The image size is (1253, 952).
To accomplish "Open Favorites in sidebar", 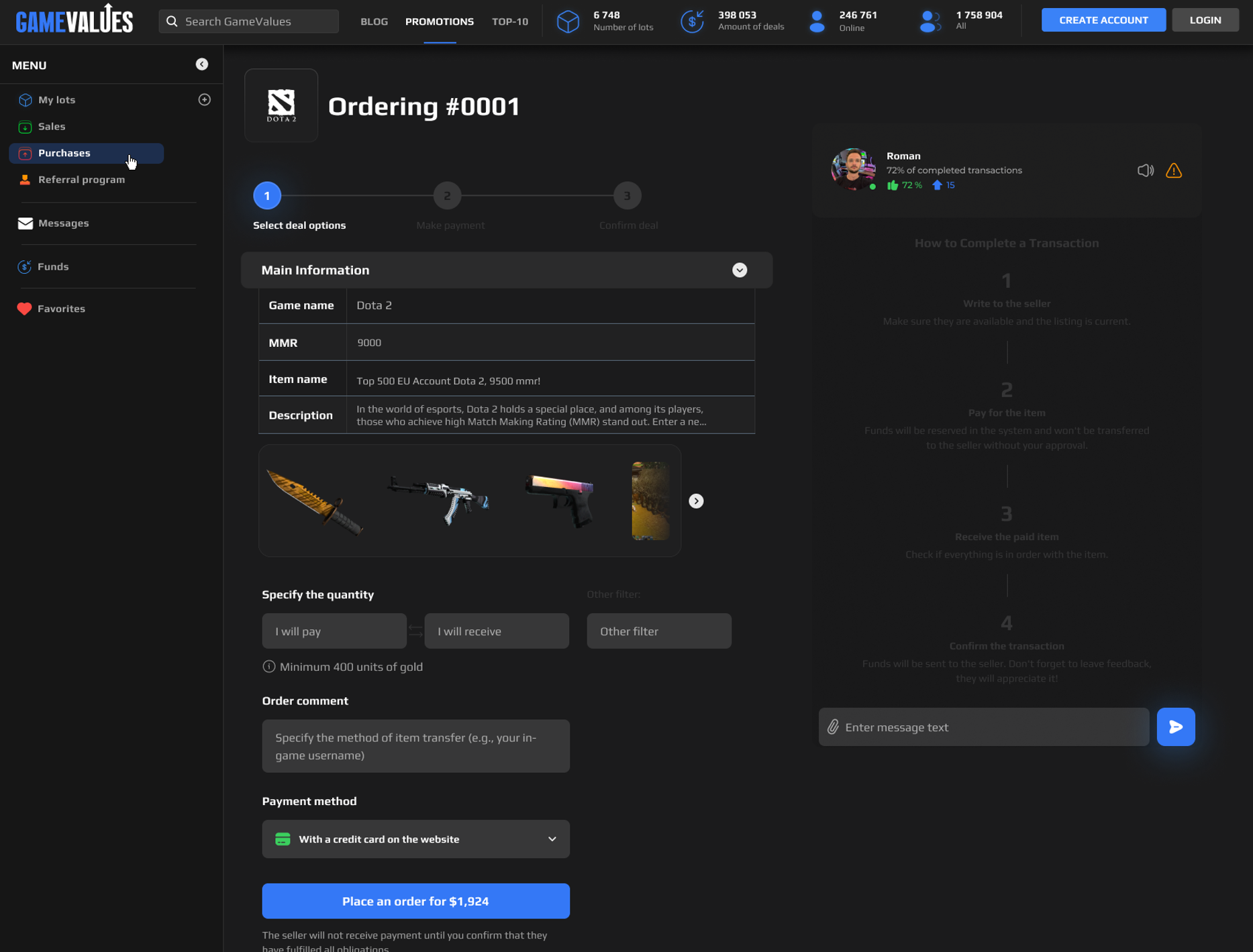I will click(x=61, y=309).
